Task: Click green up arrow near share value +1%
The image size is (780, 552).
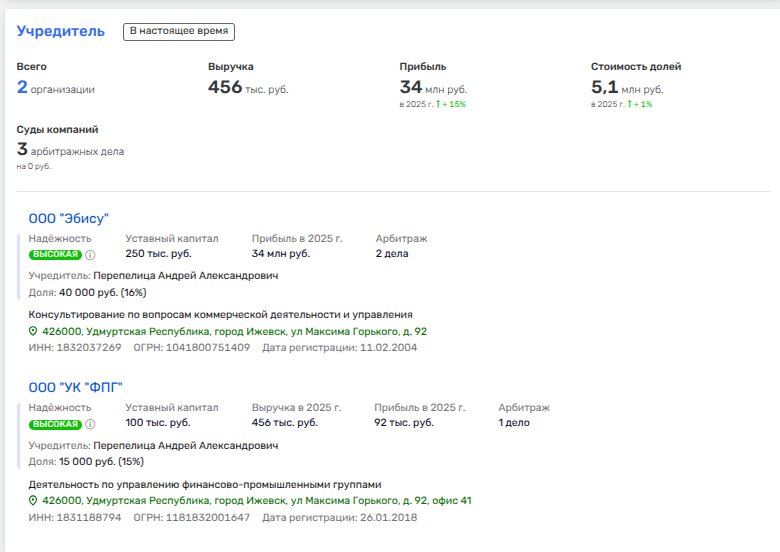Action: pos(630,104)
